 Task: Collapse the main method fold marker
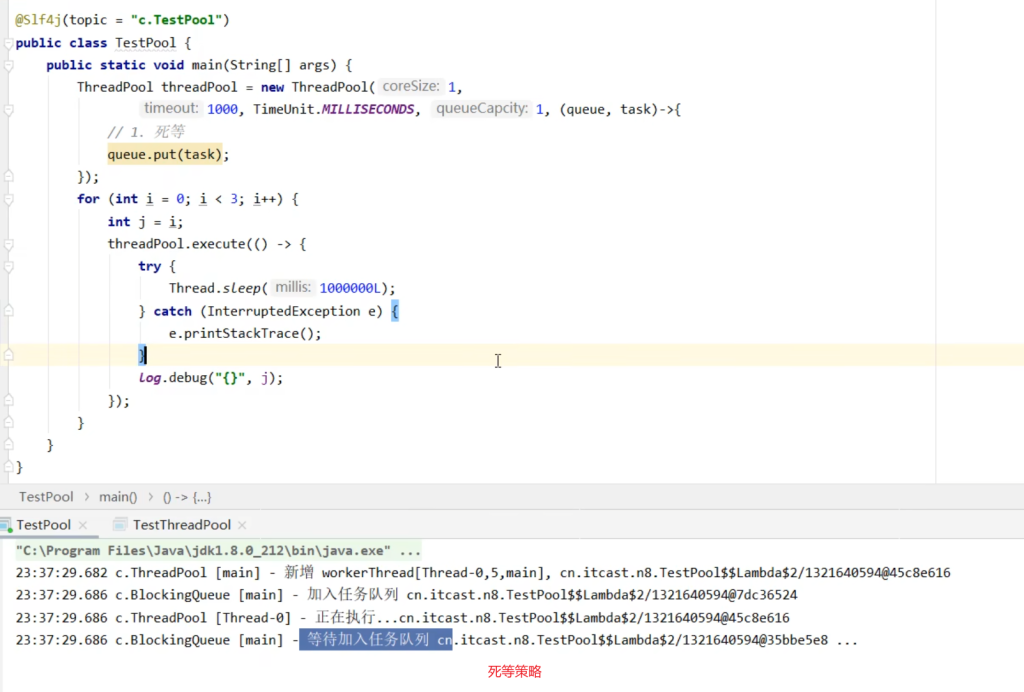tap(8, 65)
